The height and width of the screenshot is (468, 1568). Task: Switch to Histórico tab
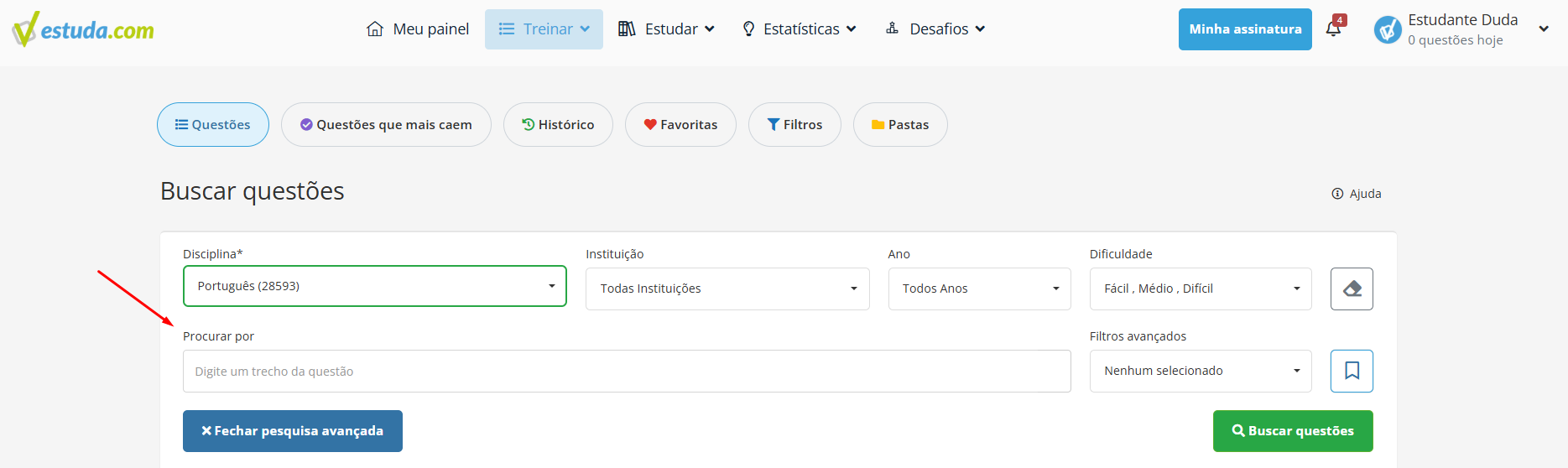[558, 125]
